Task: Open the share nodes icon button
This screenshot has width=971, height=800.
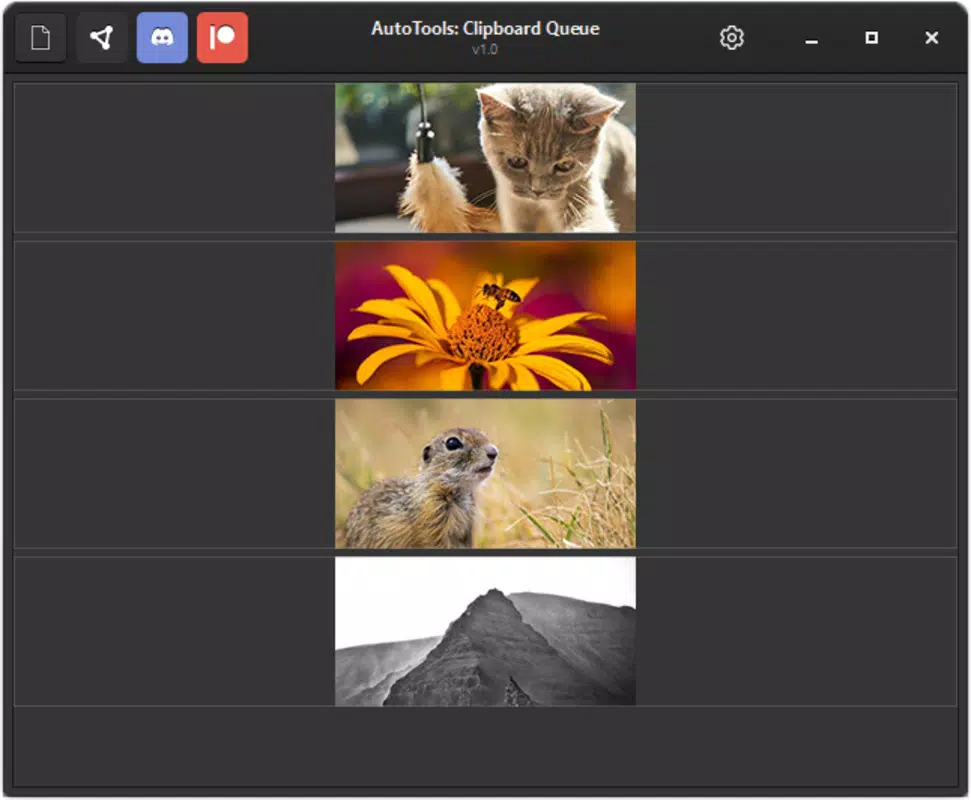Action: [102, 38]
